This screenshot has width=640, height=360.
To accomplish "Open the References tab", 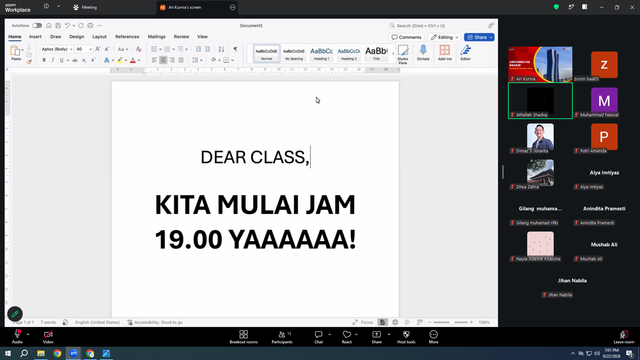I will coord(127,37).
